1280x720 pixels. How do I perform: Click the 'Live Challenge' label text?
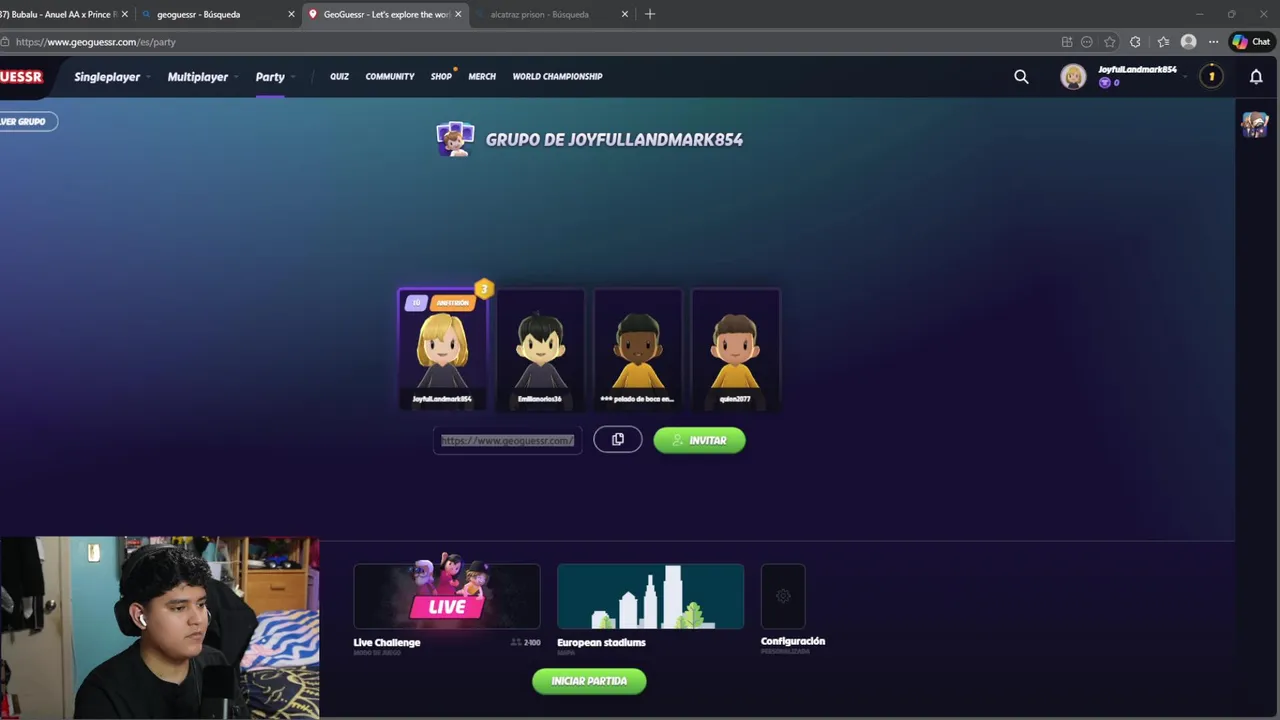coord(387,642)
